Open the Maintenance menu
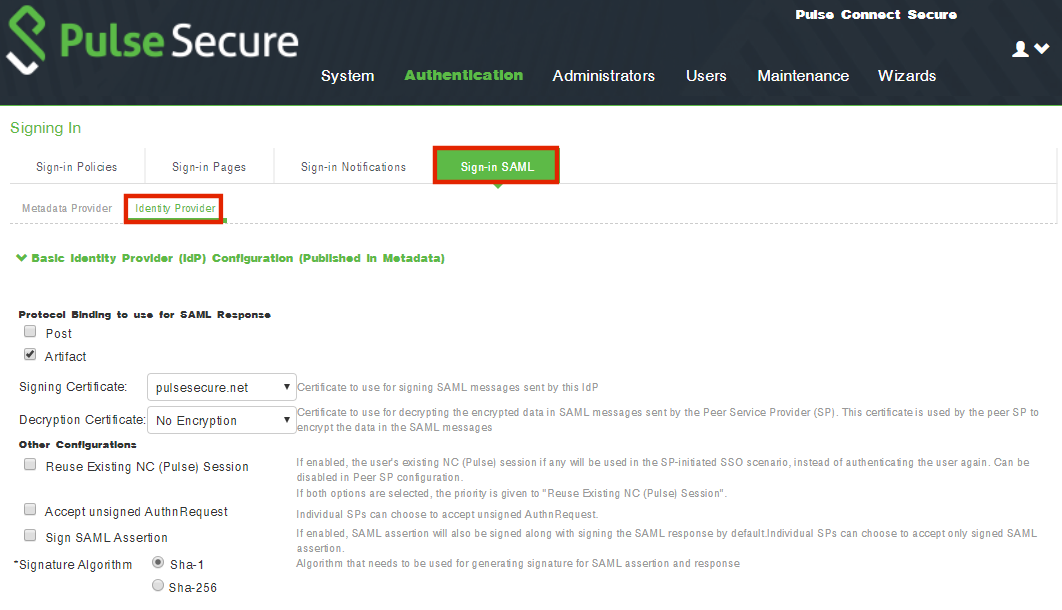The width and height of the screenshot is (1062, 610). click(x=803, y=76)
